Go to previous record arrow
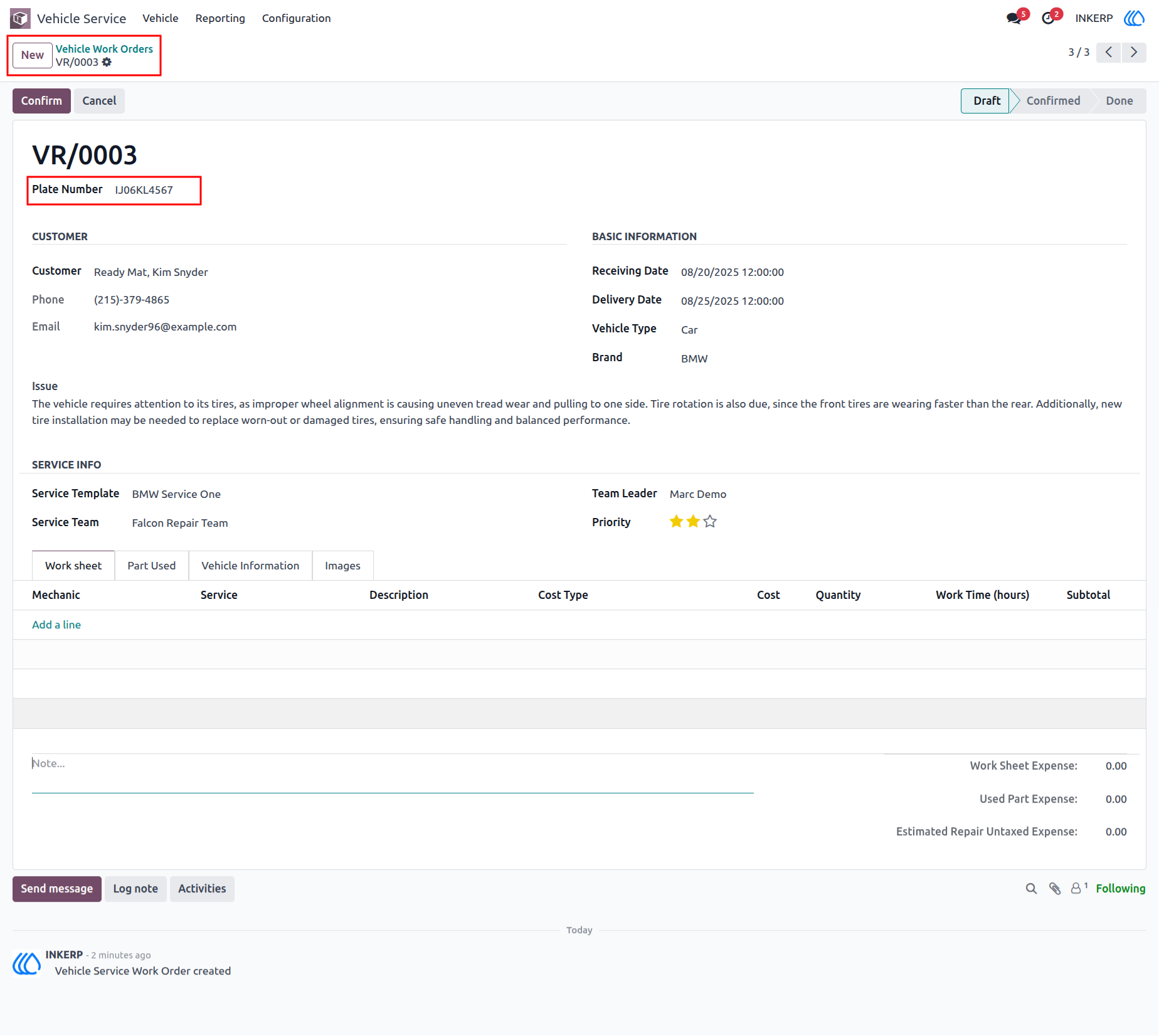1159x1036 pixels. [x=1109, y=52]
